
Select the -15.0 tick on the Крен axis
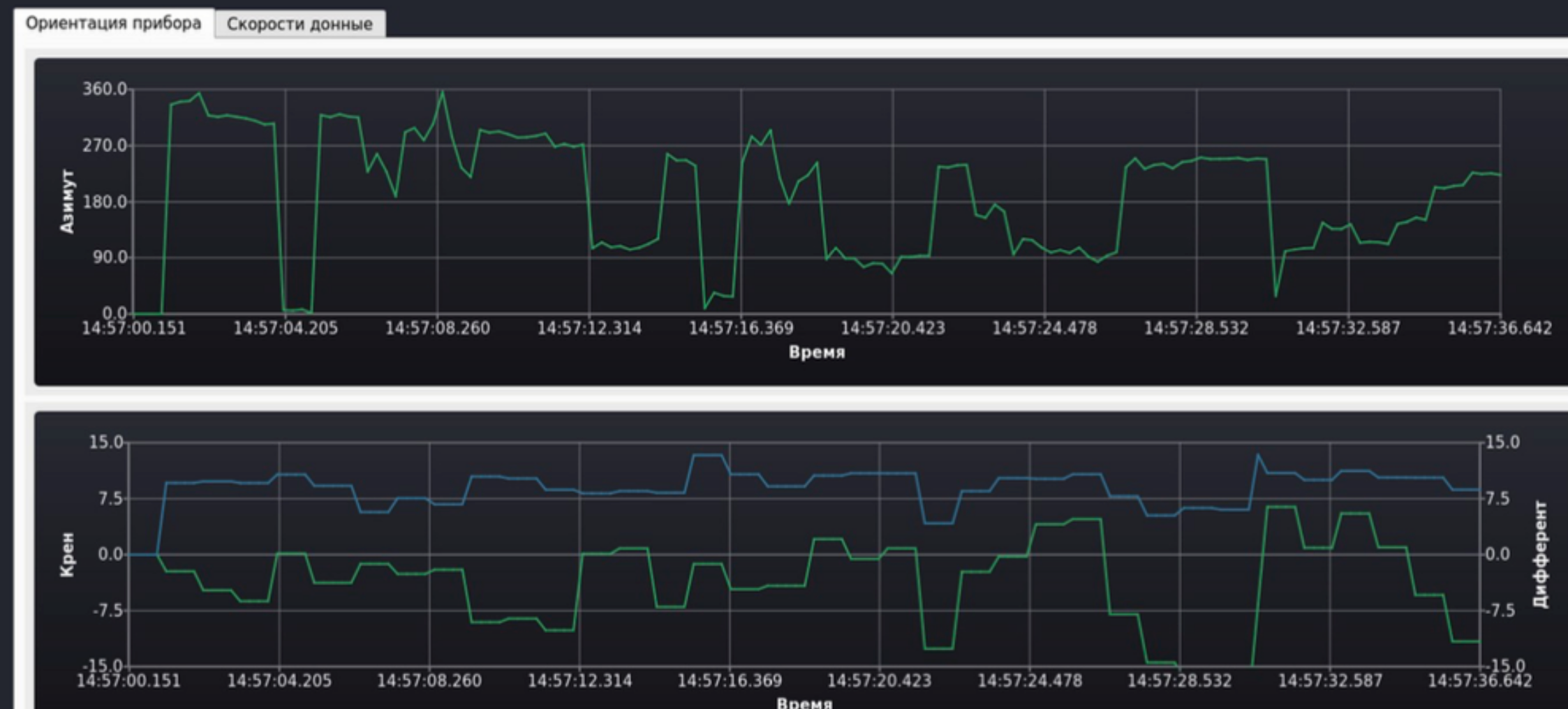click(x=103, y=665)
